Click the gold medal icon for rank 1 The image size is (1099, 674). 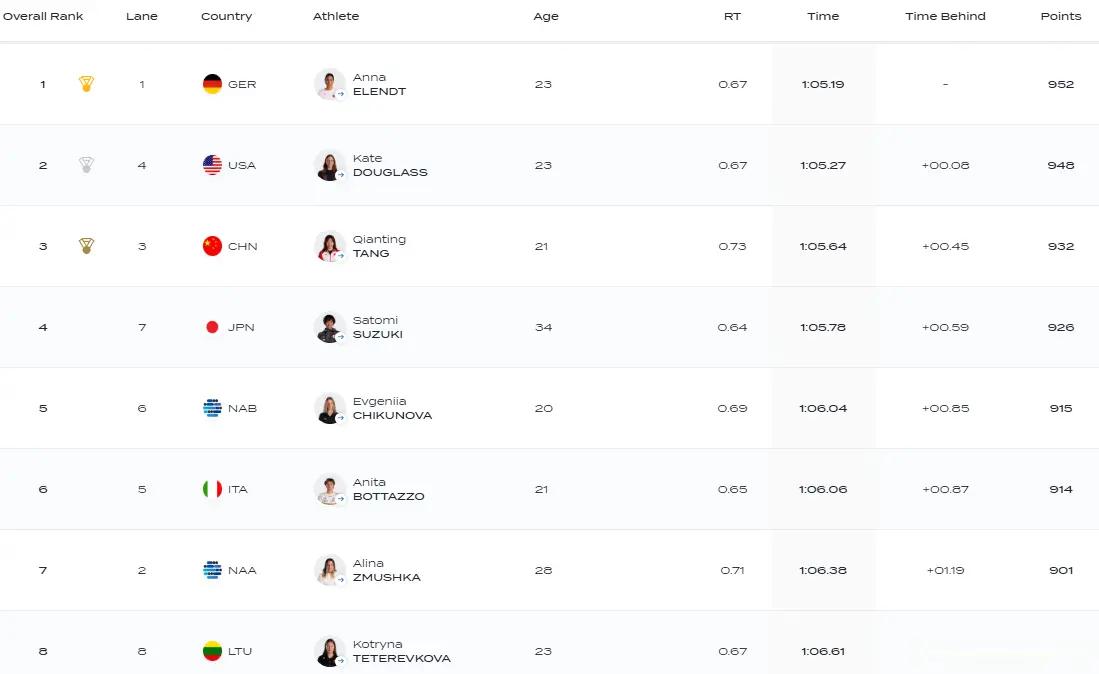[86, 84]
